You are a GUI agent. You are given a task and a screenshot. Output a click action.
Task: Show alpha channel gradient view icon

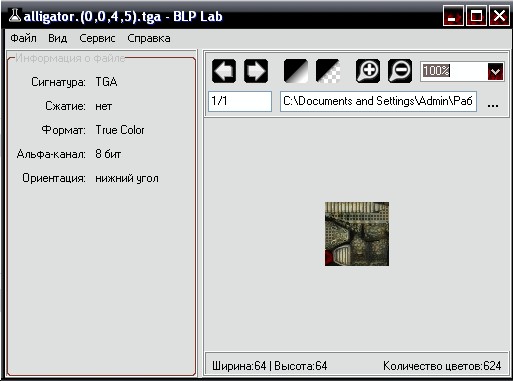click(x=296, y=71)
